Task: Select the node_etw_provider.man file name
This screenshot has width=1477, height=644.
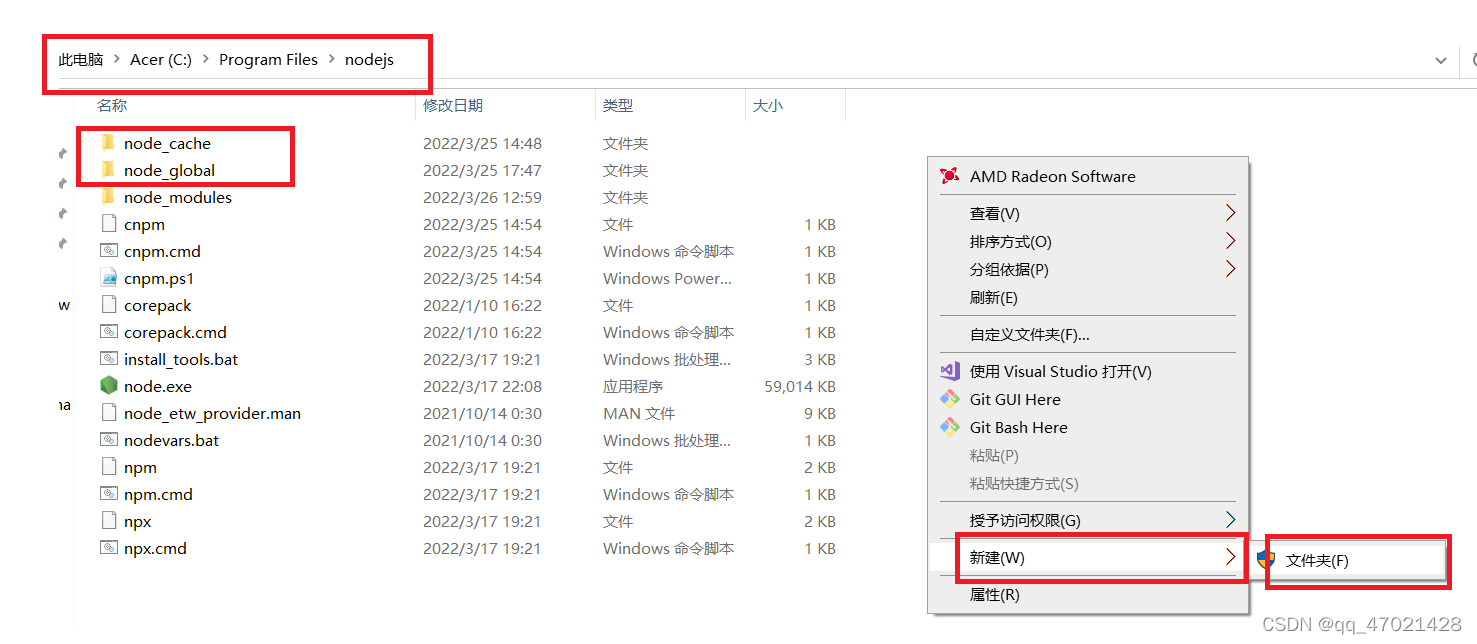Action: [212, 413]
